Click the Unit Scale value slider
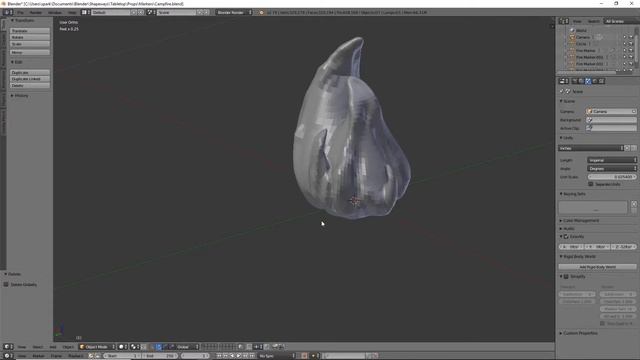 (612, 177)
